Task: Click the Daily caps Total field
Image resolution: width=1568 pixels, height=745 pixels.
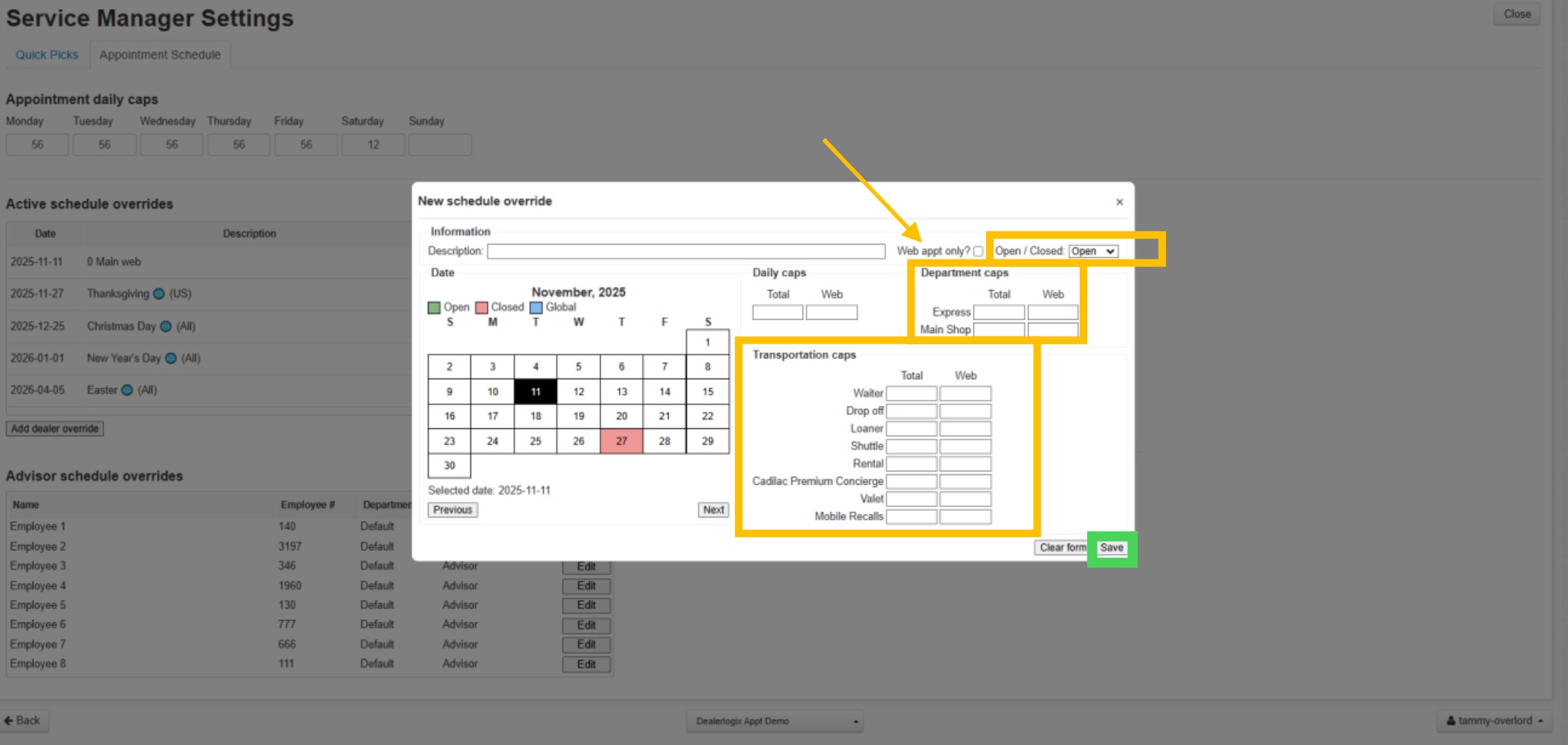Action: point(777,312)
